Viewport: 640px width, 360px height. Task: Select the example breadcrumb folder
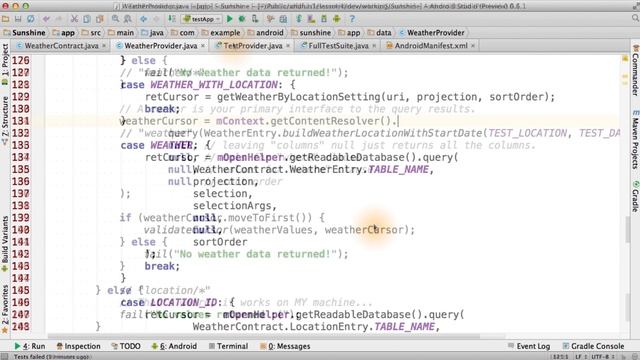point(221,33)
